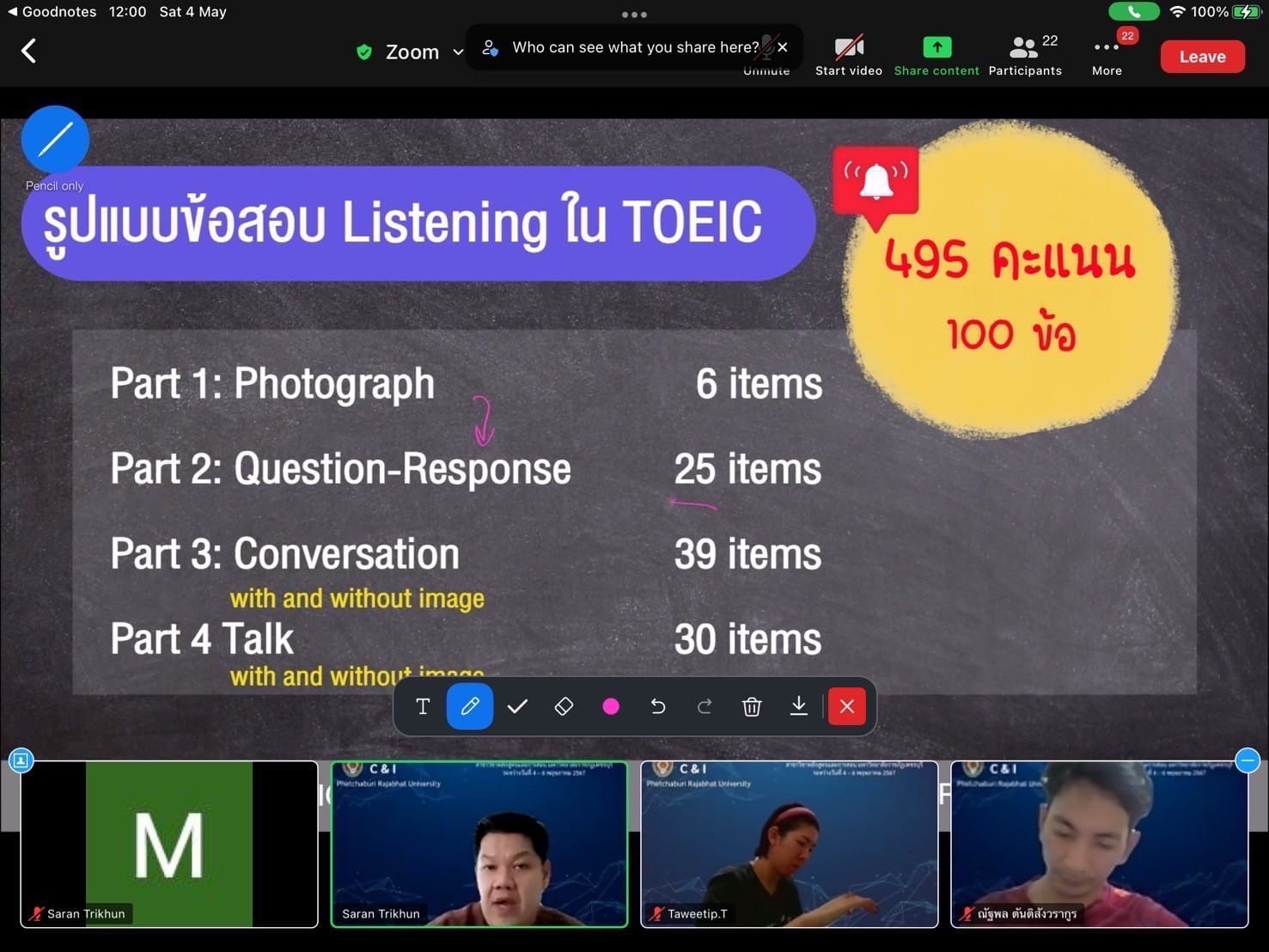1269x952 pixels.
Task: Open the Participants list
Action: 1024,56
